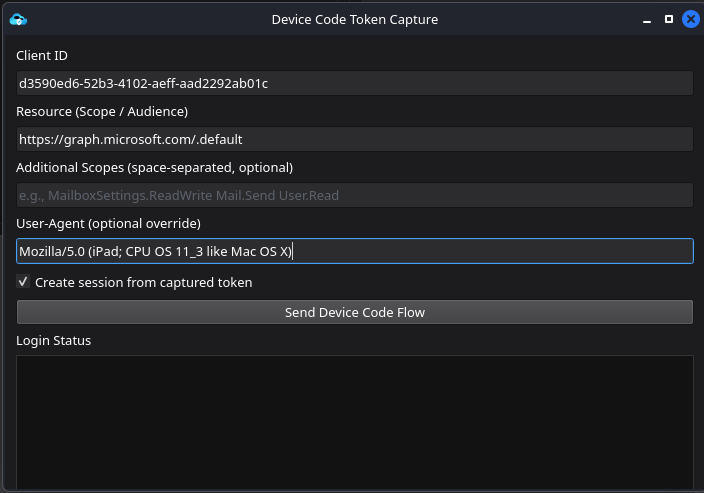Place cursor in the User-Agent override field
Screen dimensions: 704x493
pyautogui.click(x=480, y=251)
